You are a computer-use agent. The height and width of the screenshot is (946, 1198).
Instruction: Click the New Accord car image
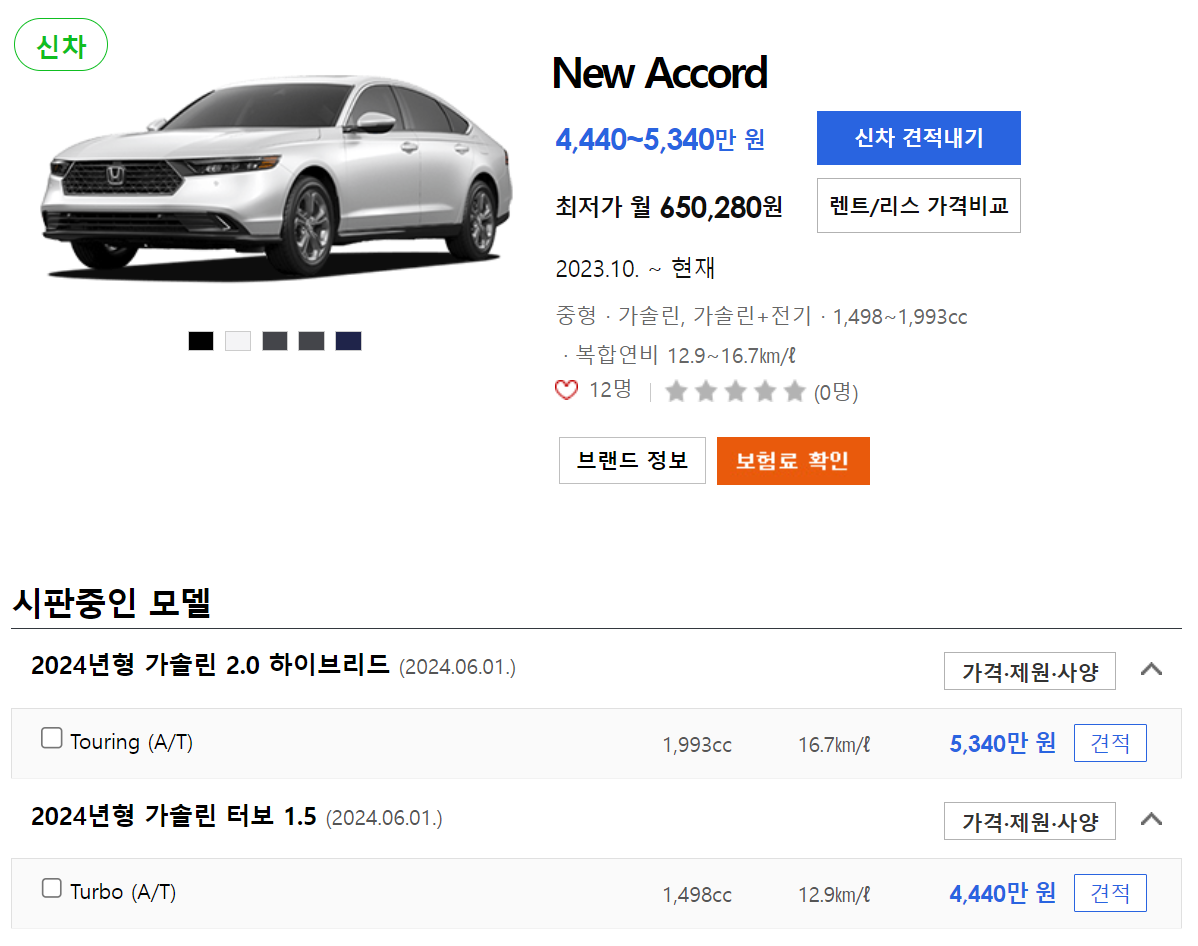[275, 177]
